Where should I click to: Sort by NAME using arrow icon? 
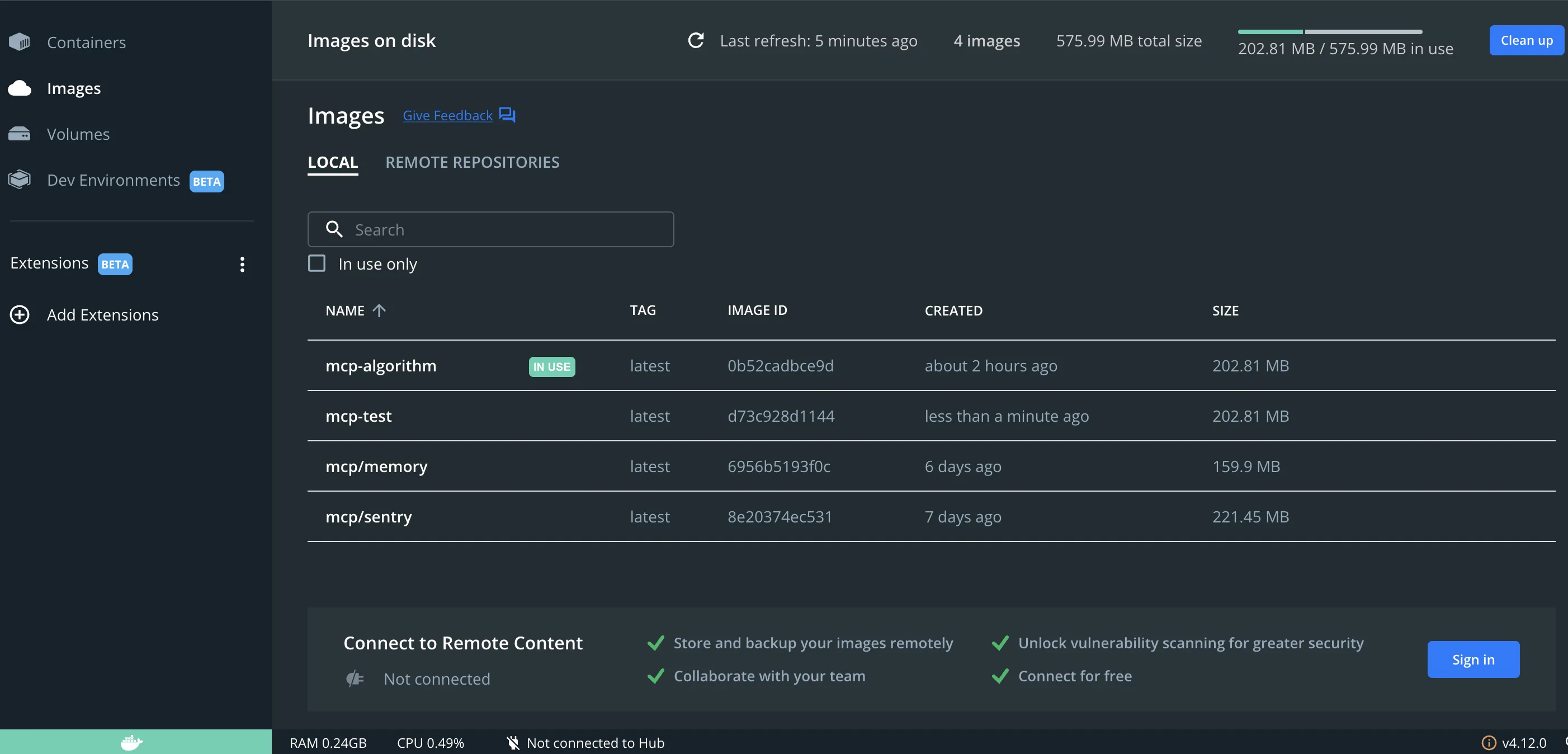(379, 310)
